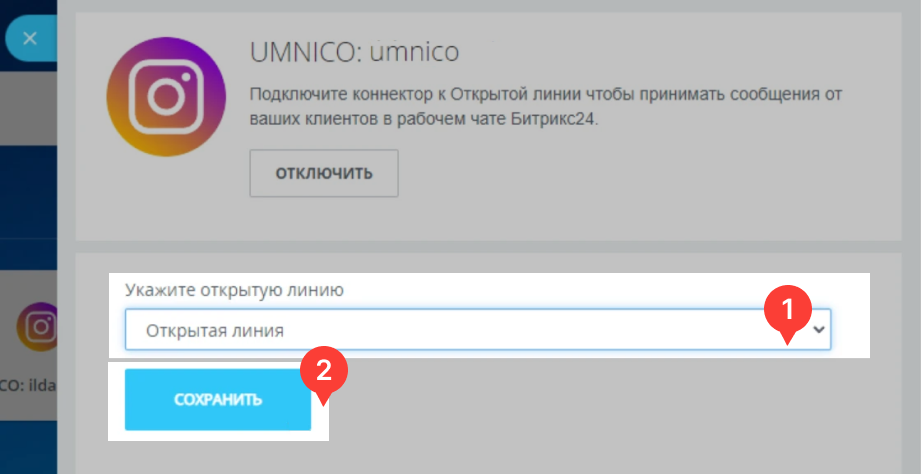This screenshot has height=474, width=921.
Task: Click the small Instagram icon in background list
Action: click(38, 327)
